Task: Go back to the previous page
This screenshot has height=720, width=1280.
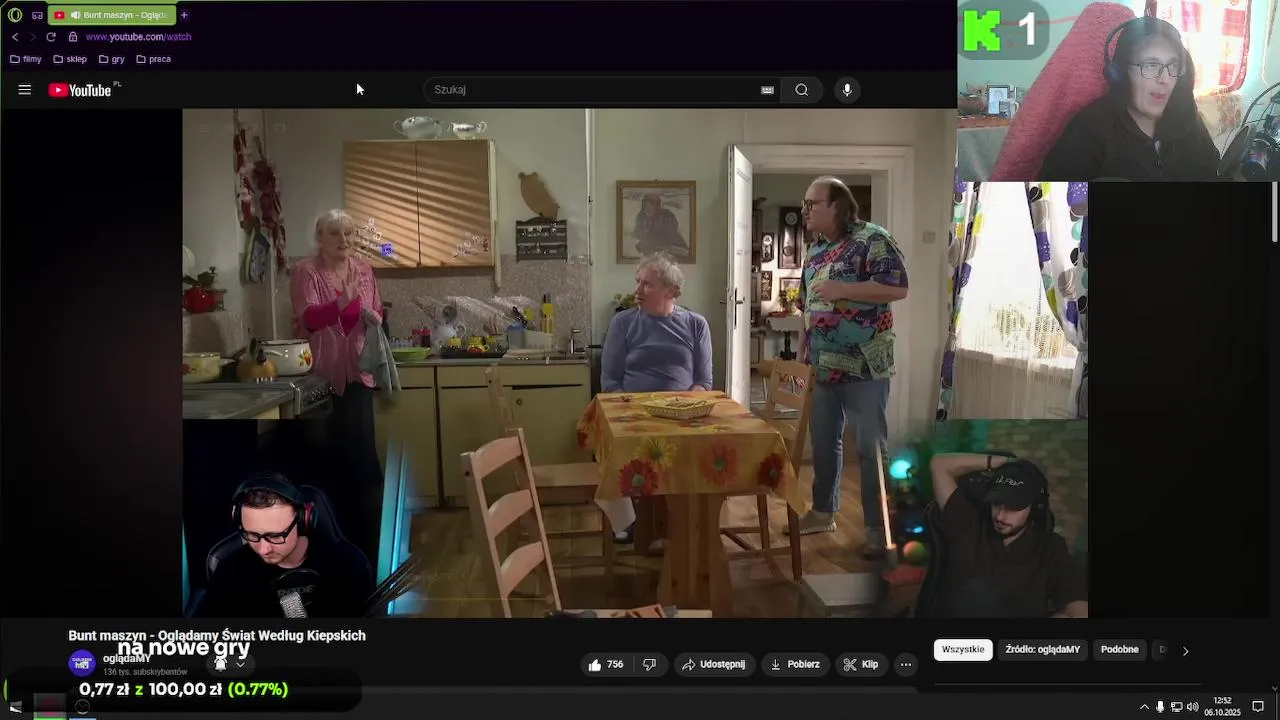Action: [15, 37]
